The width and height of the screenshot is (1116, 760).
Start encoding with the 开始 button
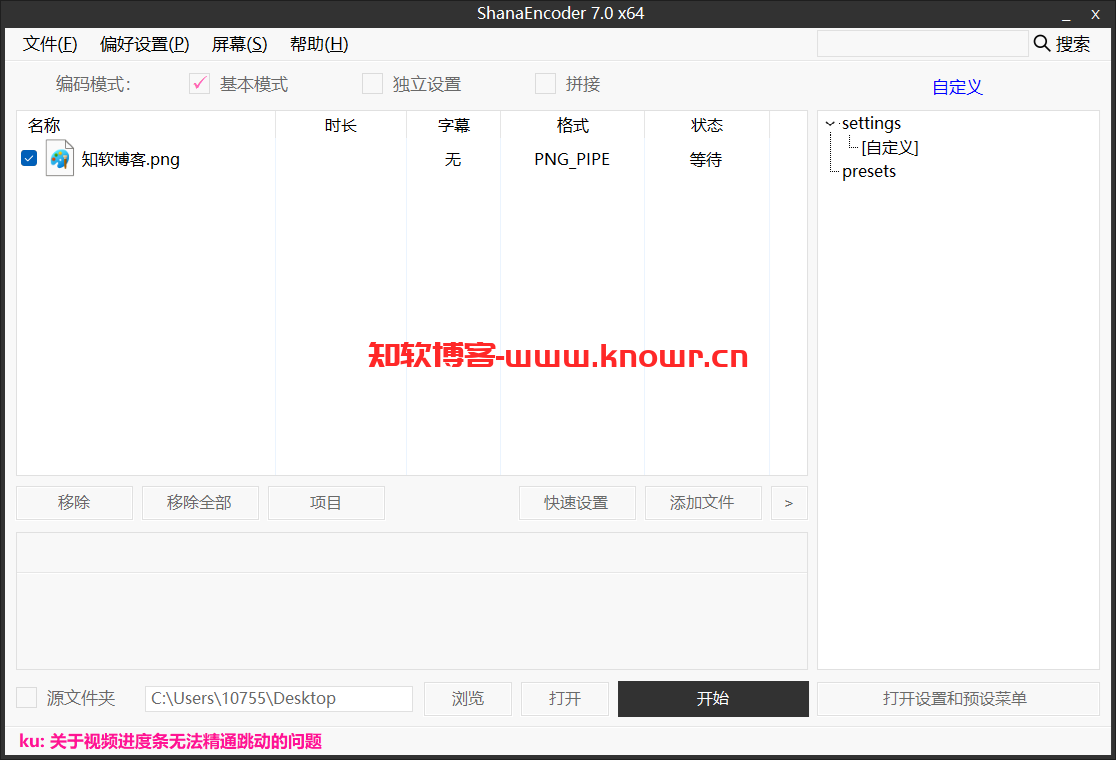click(x=713, y=699)
